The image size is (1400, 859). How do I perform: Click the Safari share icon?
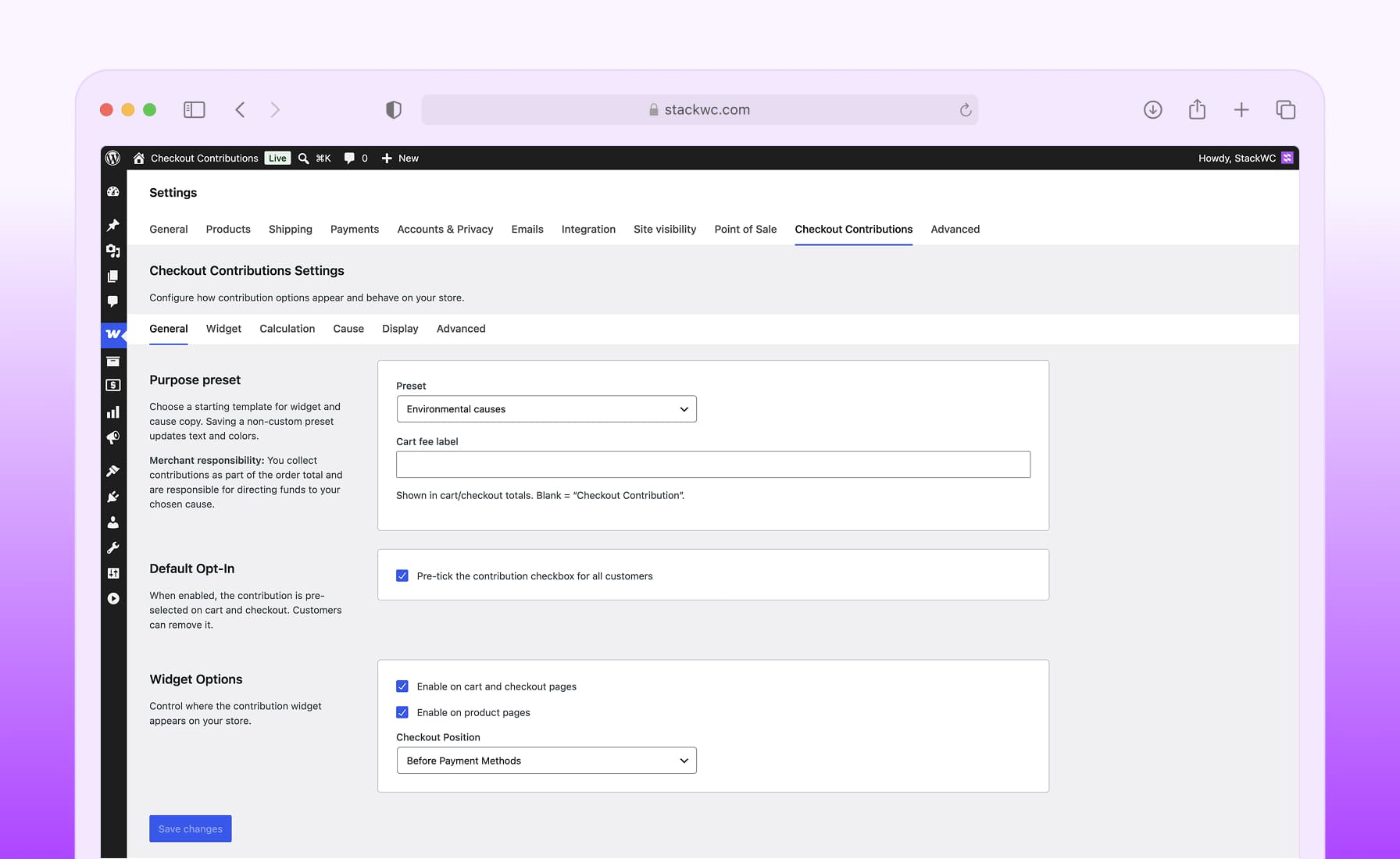click(1197, 109)
